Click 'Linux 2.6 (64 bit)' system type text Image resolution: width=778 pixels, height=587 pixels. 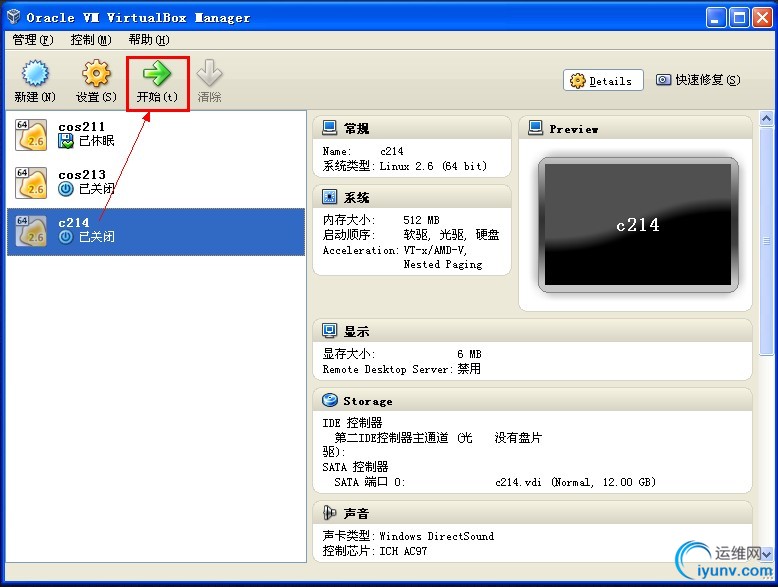coord(433,166)
